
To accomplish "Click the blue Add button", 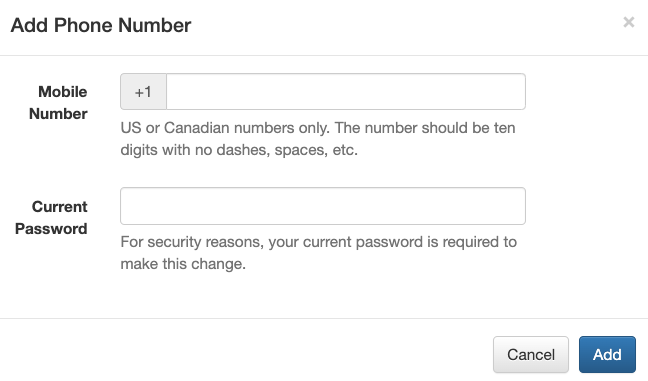I will click(607, 355).
